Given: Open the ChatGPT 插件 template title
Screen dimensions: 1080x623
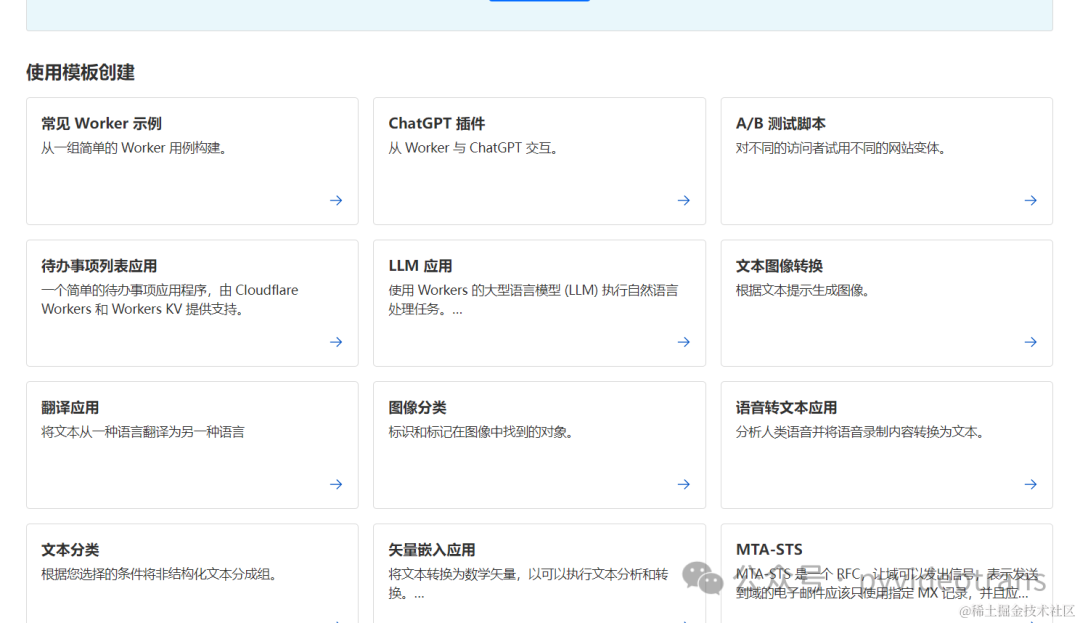Looking at the screenshot, I should pos(437,124).
